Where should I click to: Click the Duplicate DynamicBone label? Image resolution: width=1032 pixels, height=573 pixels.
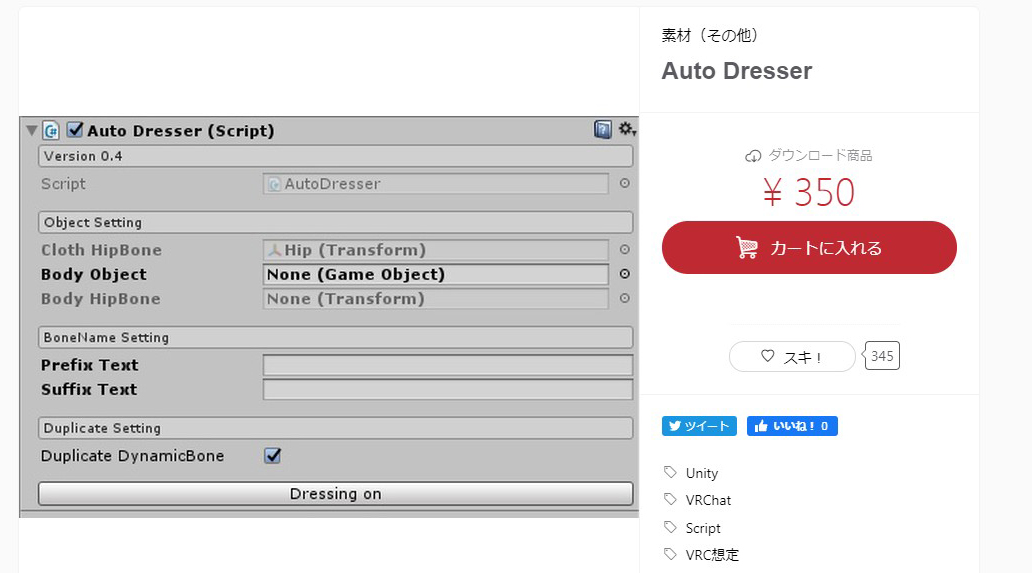[x=132, y=456]
